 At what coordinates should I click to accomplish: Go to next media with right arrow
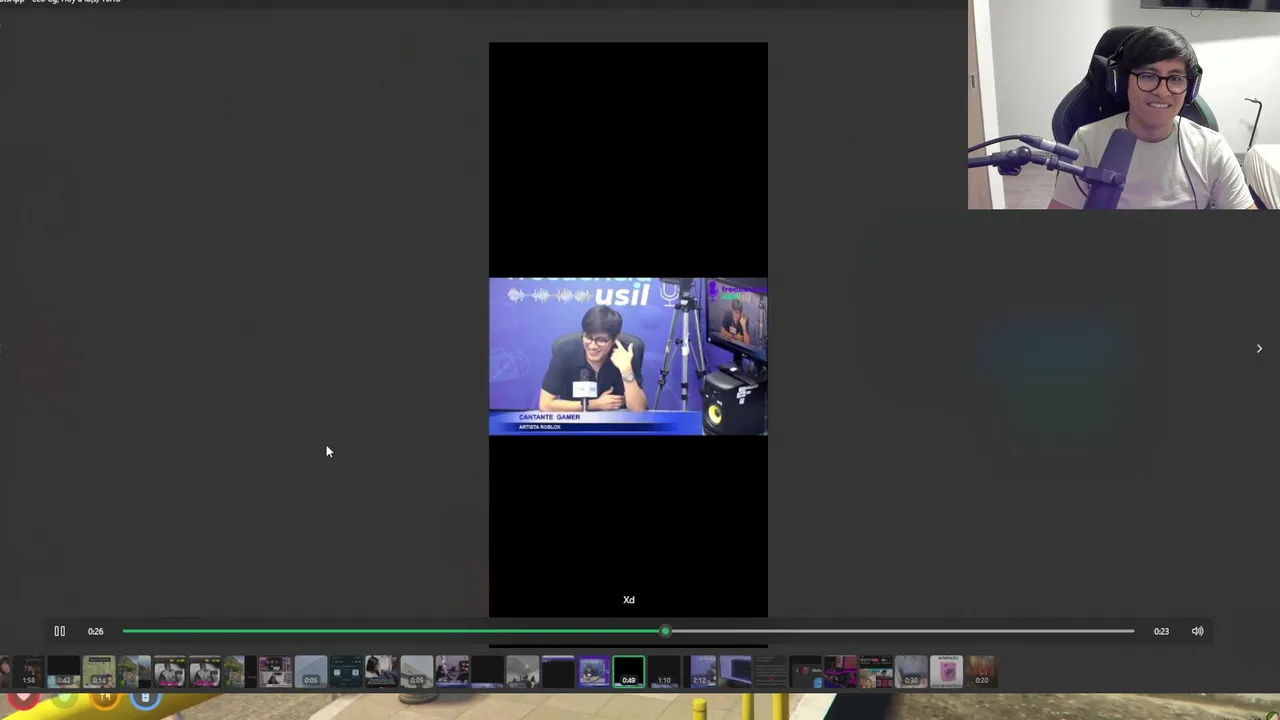coord(1259,348)
